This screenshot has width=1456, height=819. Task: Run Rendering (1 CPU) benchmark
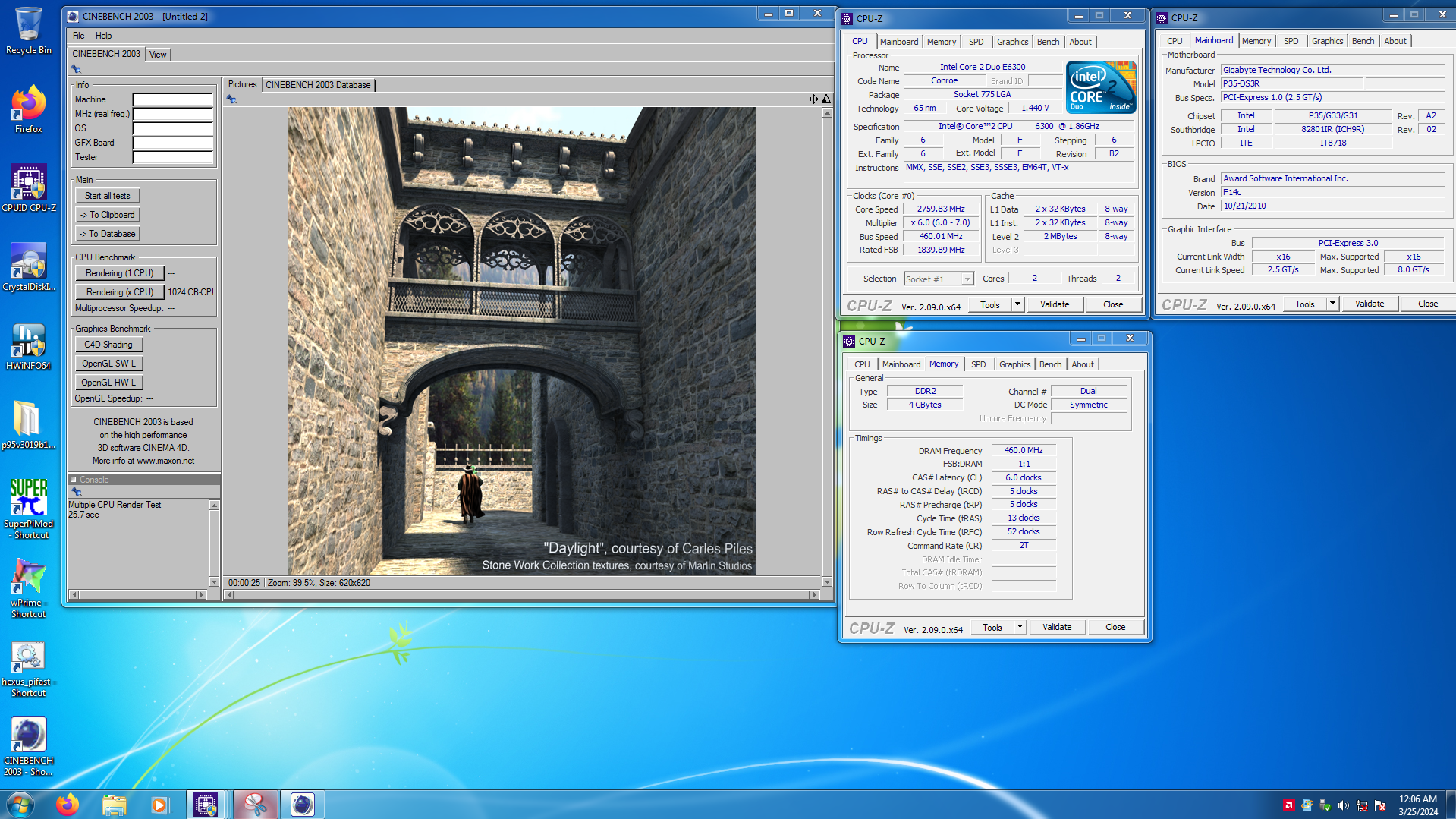(119, 273)
